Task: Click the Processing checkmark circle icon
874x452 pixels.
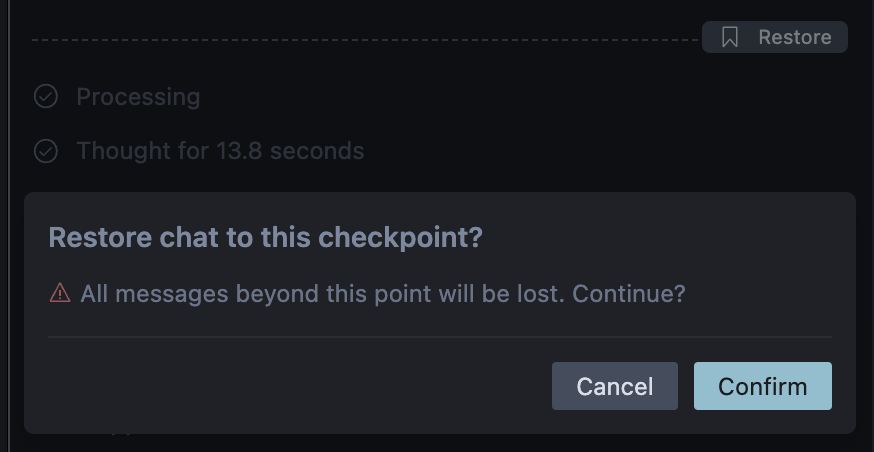Action: pyautogui.click(x=46, y=97)
